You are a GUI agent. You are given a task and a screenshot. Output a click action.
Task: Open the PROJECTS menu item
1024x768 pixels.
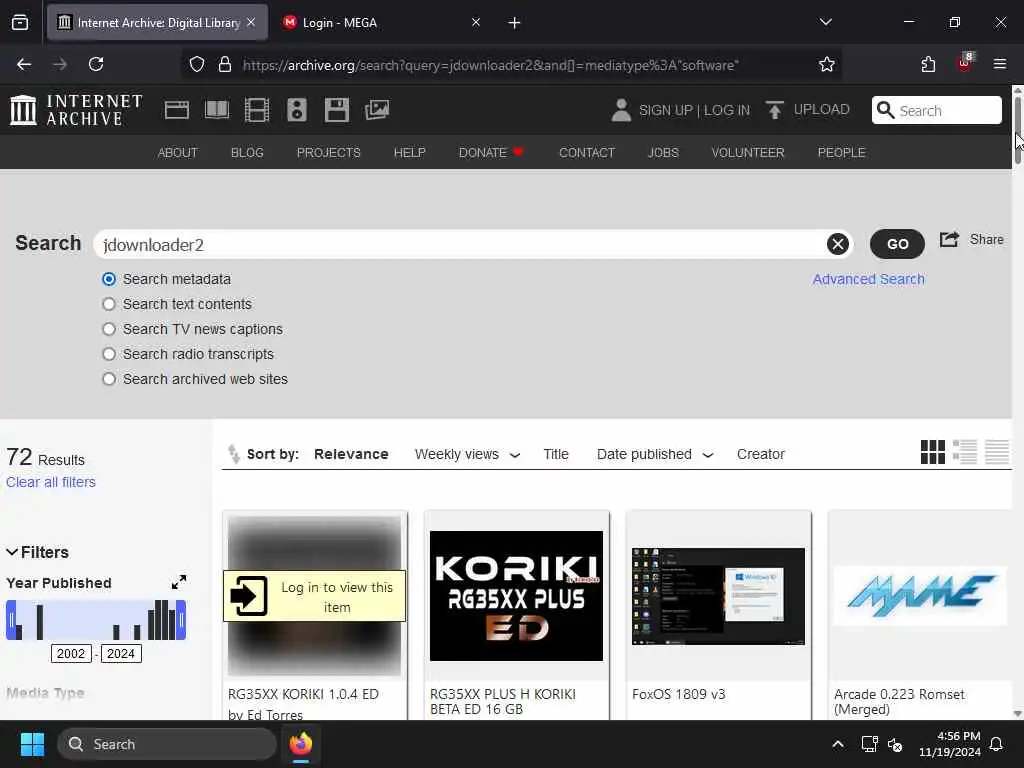pyautogui.click(x=328, y=152)
